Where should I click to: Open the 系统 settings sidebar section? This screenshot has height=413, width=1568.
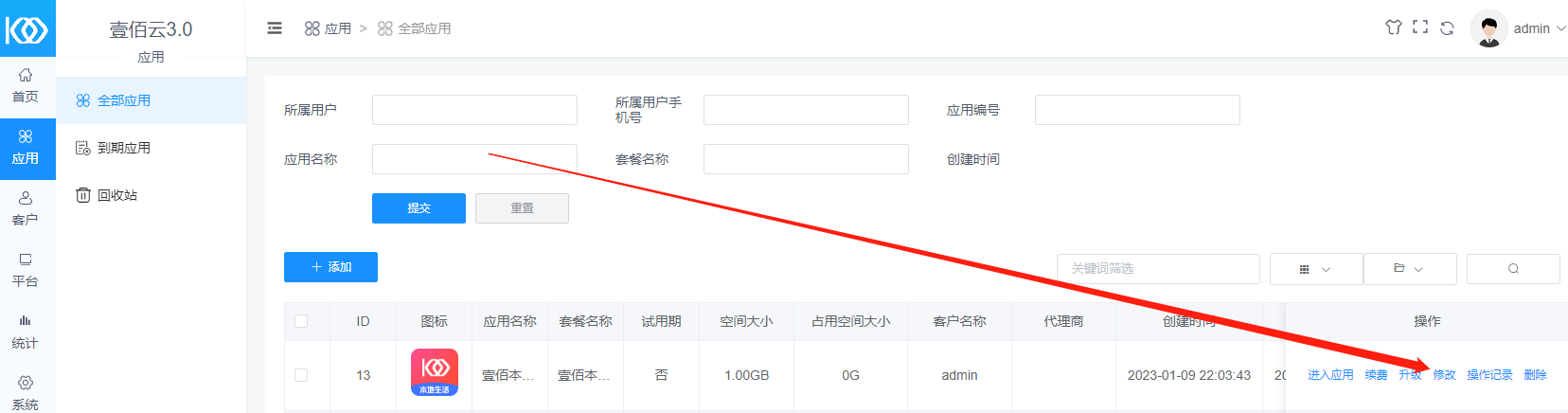click(x=26, y=392)
